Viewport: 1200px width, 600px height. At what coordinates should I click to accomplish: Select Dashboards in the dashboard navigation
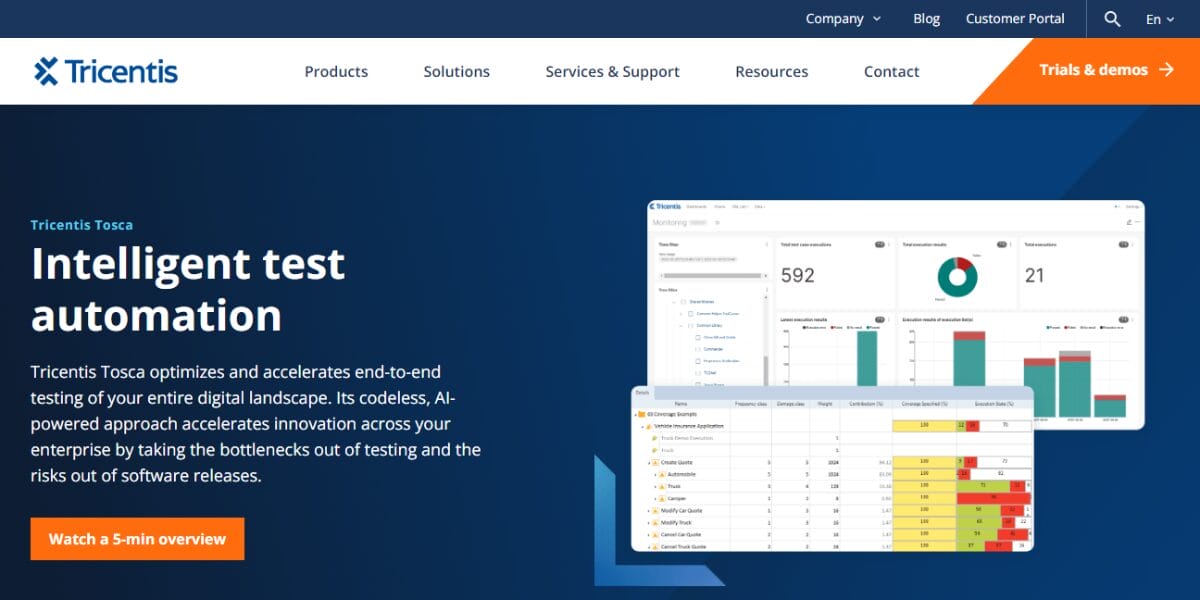[696, 206]
